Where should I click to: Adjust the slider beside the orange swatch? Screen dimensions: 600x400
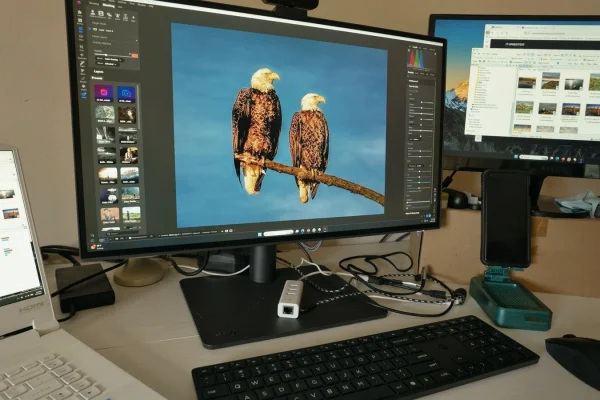[113, 55]
